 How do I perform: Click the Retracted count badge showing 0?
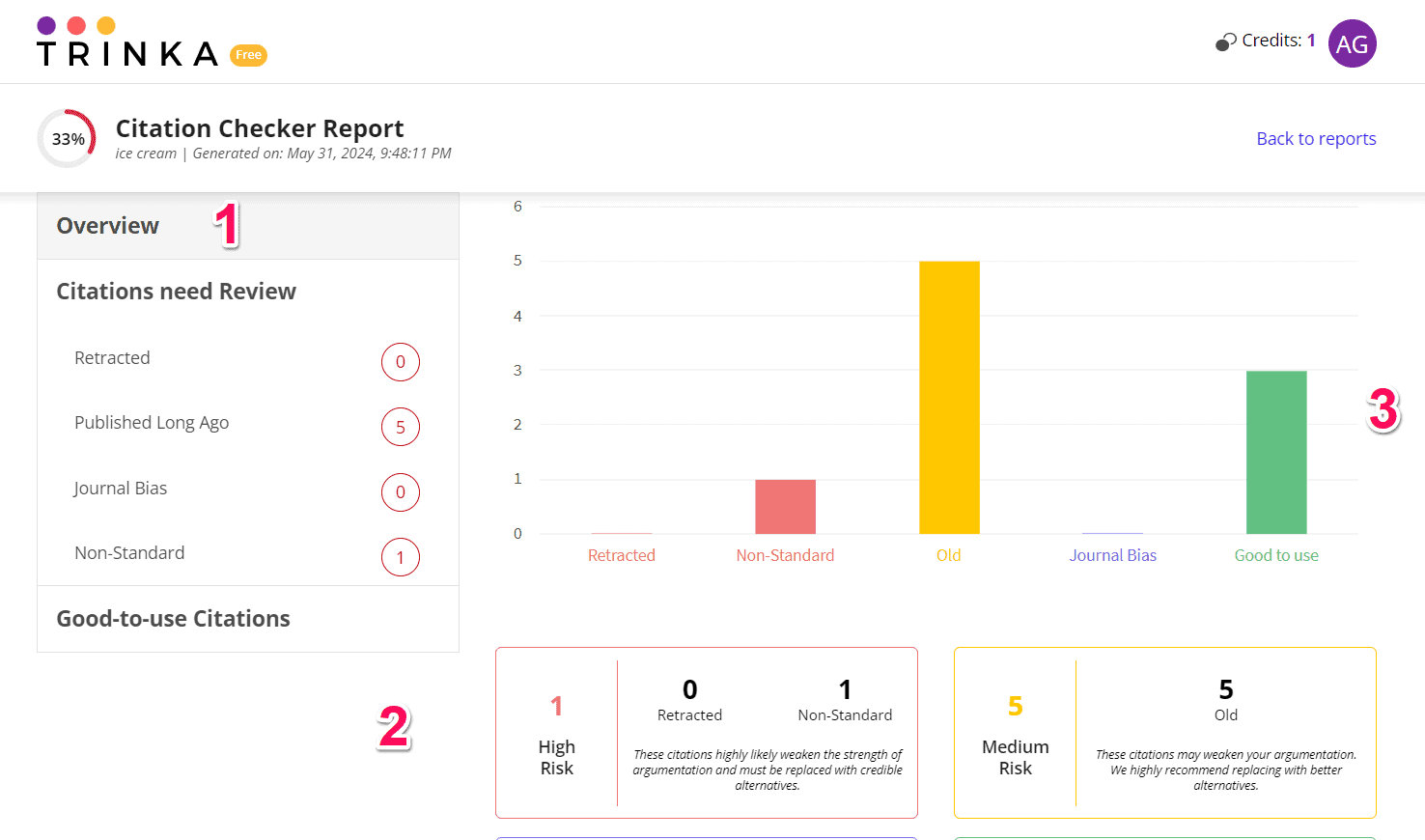(401, 362)
